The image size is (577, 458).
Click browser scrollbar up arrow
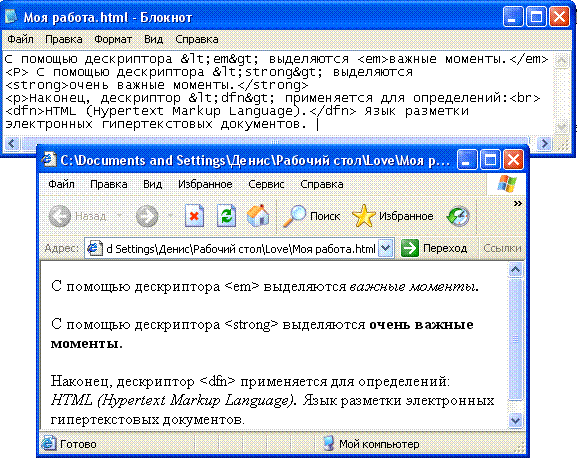click(515, 270)
